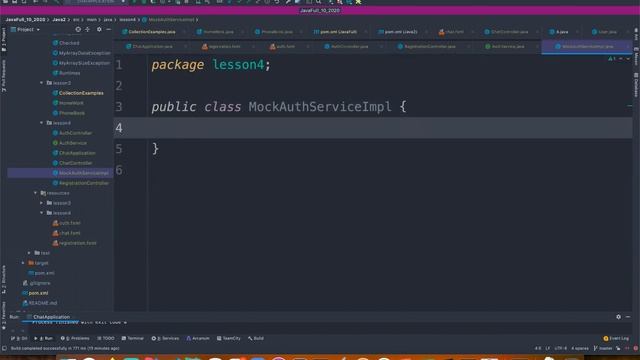Image resolution: width=640 pixels, height=360 pixels.
Task: Hide the Run tool window
Action: [628, 317]
